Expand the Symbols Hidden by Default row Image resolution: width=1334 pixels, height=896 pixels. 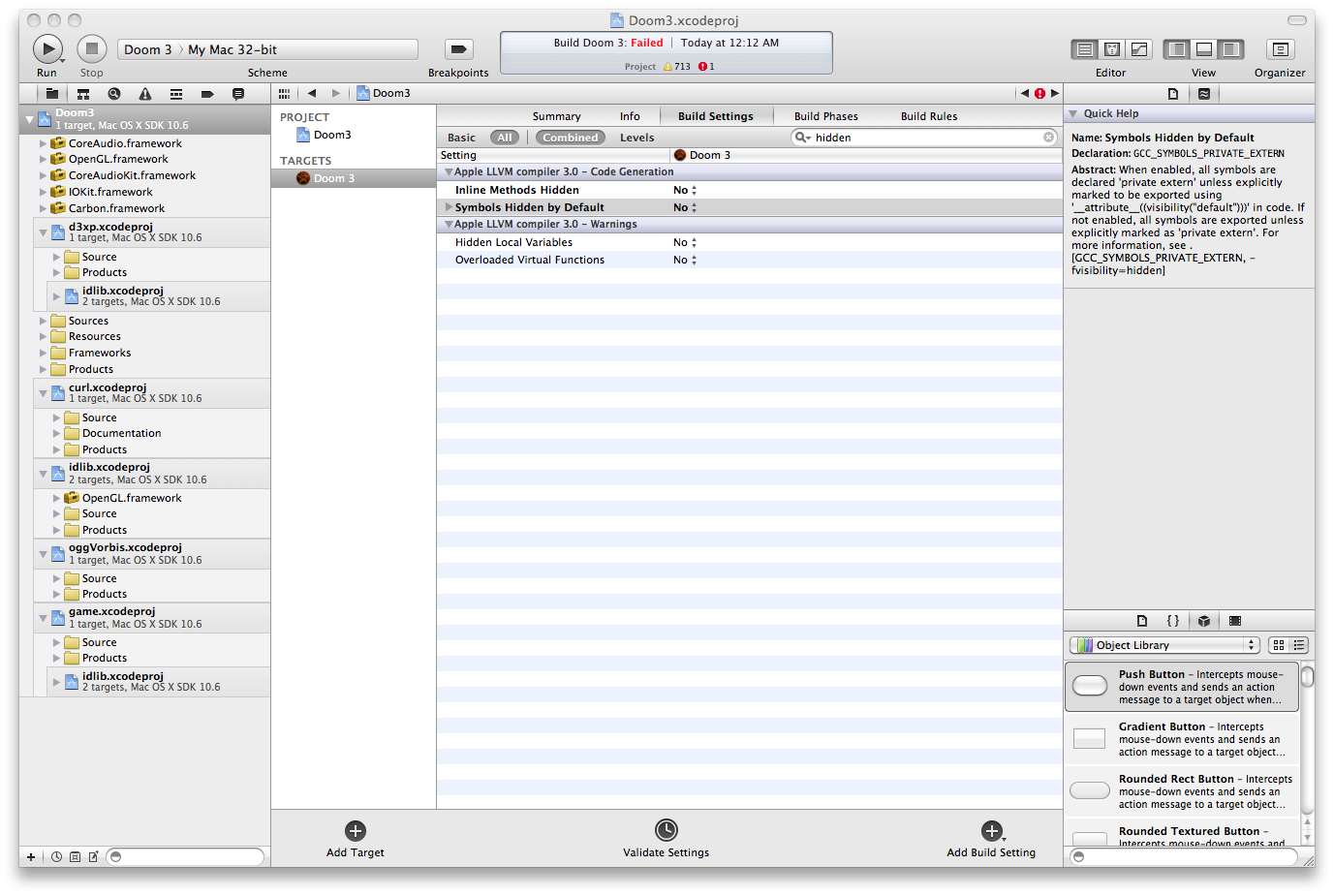click(449, 207)
